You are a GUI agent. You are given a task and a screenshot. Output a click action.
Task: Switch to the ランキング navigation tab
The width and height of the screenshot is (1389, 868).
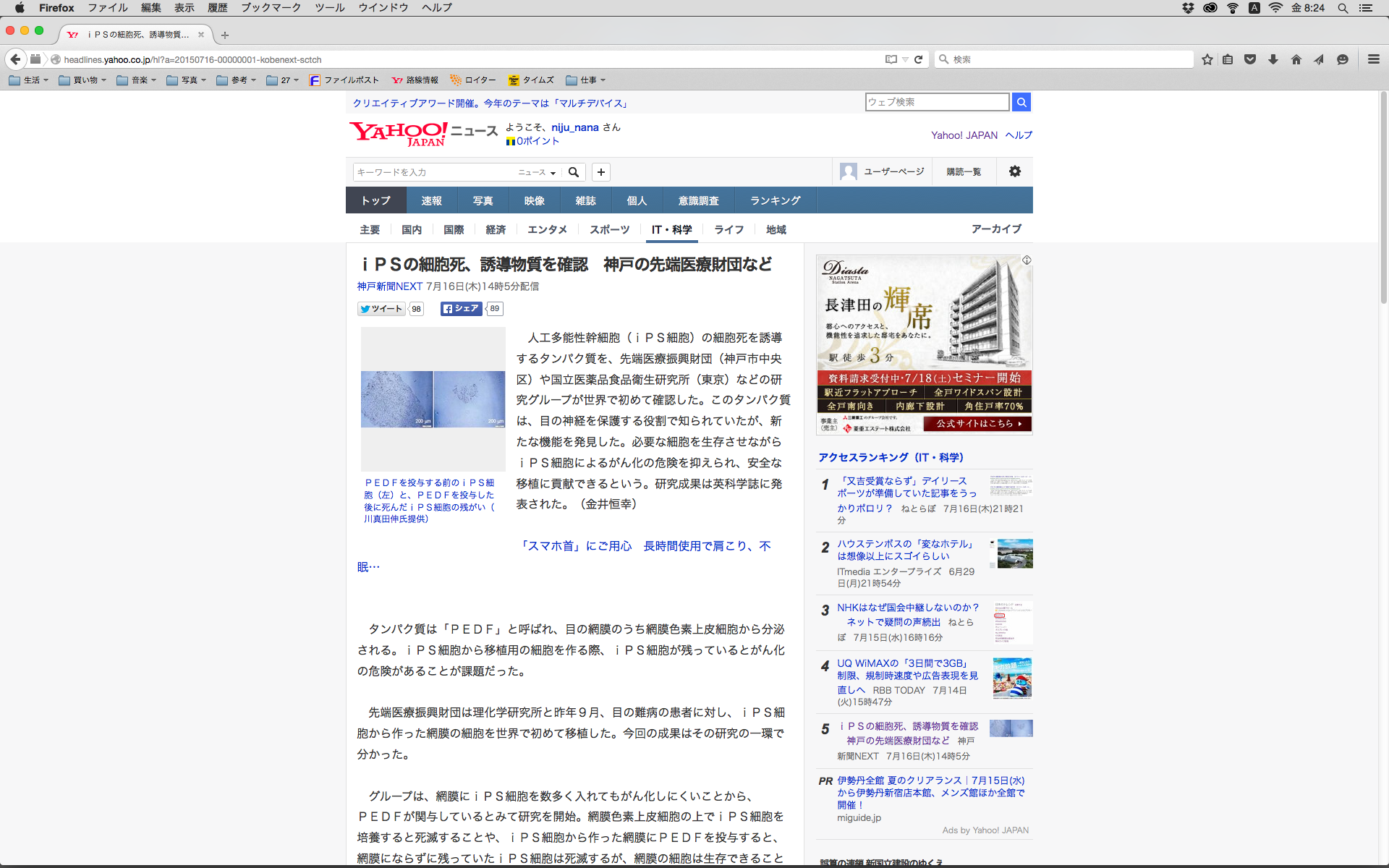point(775,200)
